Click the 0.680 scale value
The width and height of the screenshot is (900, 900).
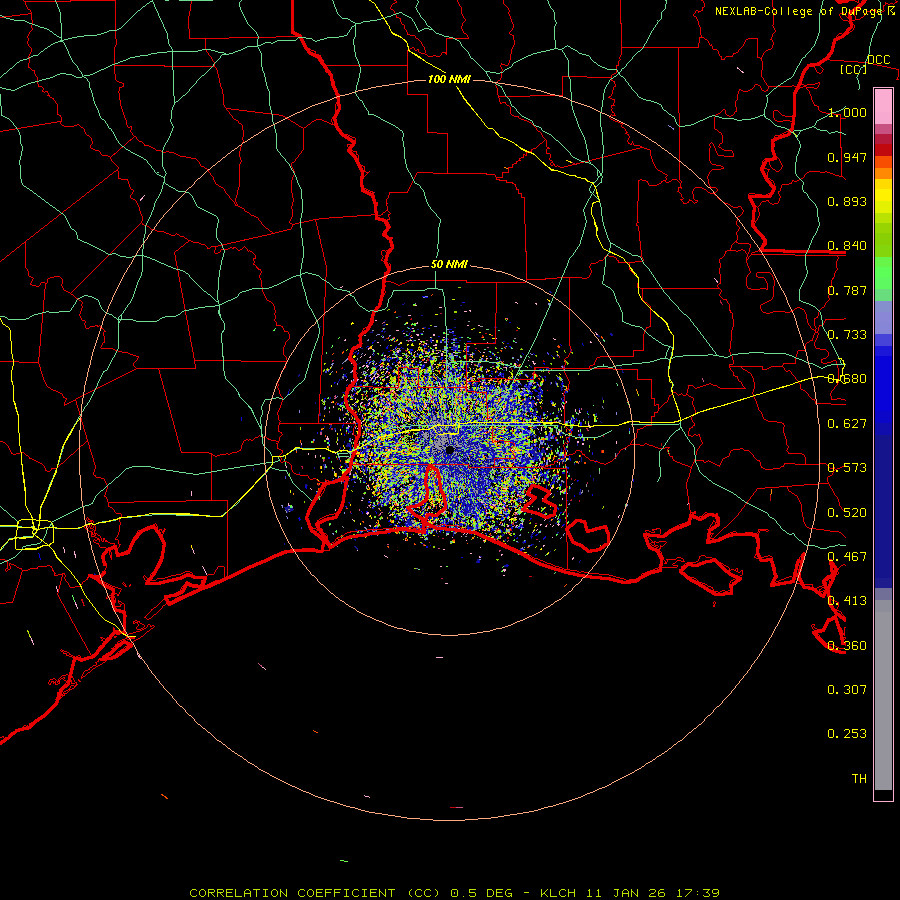847,379
